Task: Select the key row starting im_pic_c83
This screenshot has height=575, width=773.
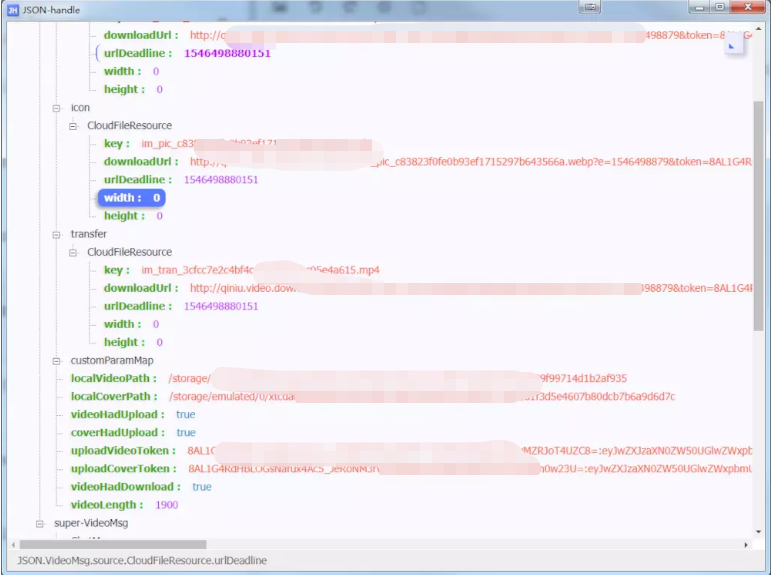Action: click(x=237, y=144)
